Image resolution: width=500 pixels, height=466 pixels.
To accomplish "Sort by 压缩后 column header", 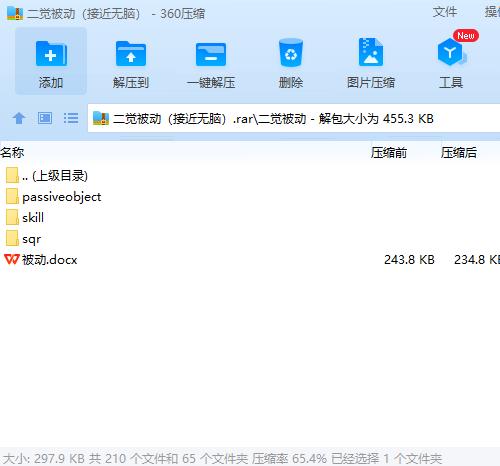I will click(x=459, y=153).
